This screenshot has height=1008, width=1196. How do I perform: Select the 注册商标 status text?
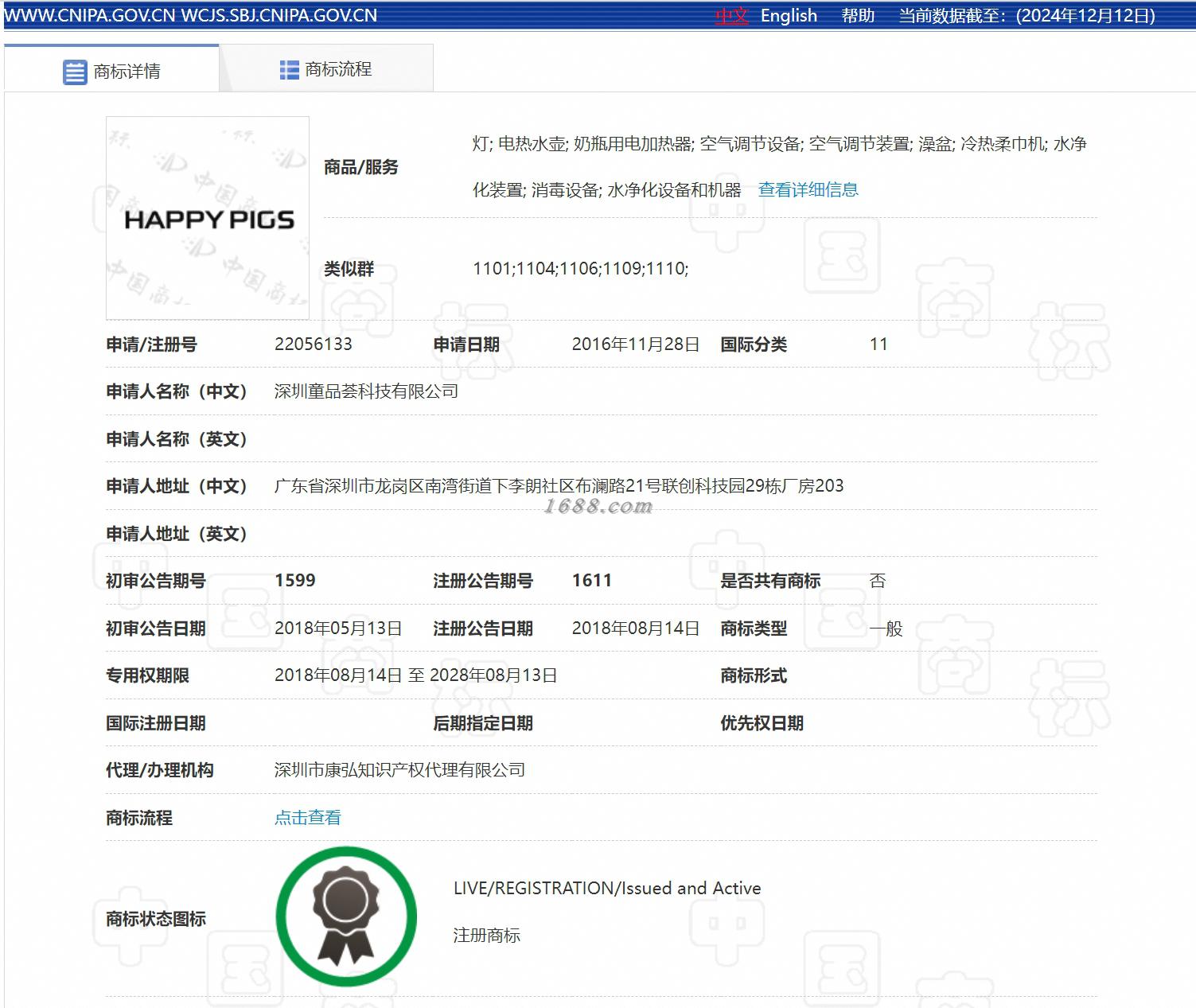pos(487,935)
